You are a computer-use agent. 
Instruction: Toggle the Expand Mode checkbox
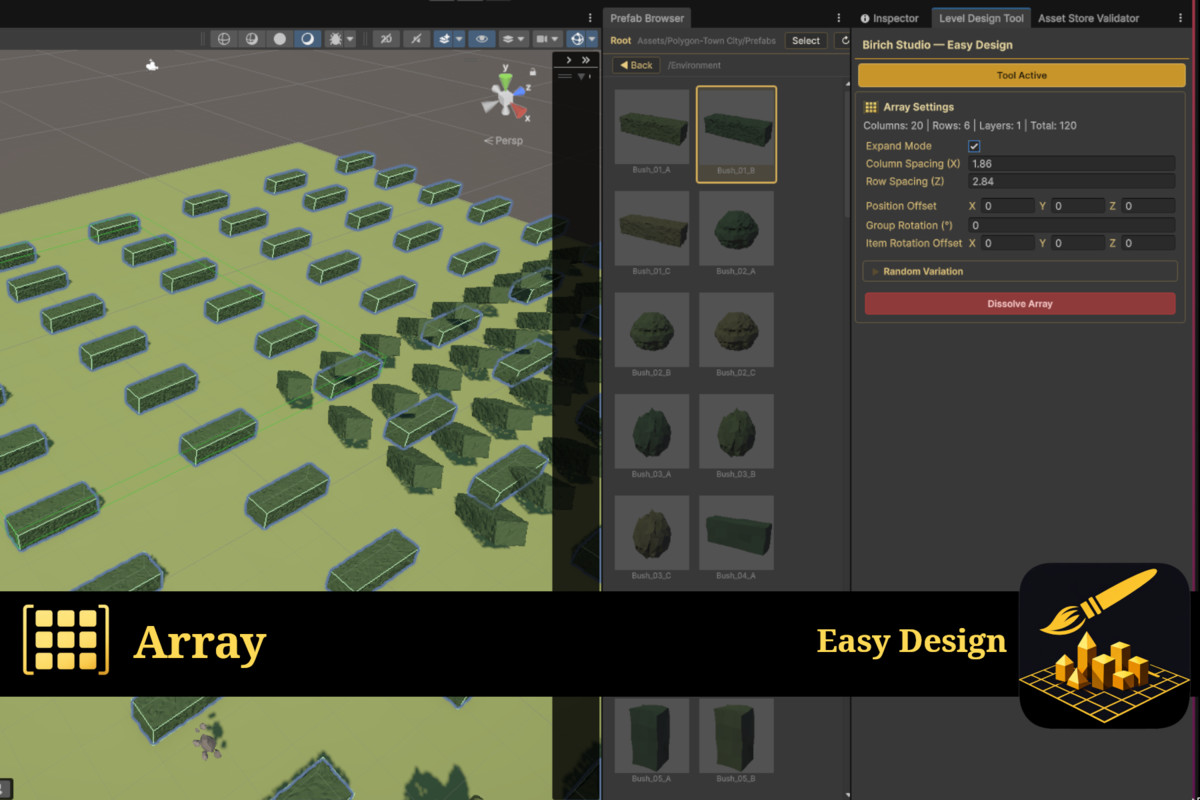974,146
